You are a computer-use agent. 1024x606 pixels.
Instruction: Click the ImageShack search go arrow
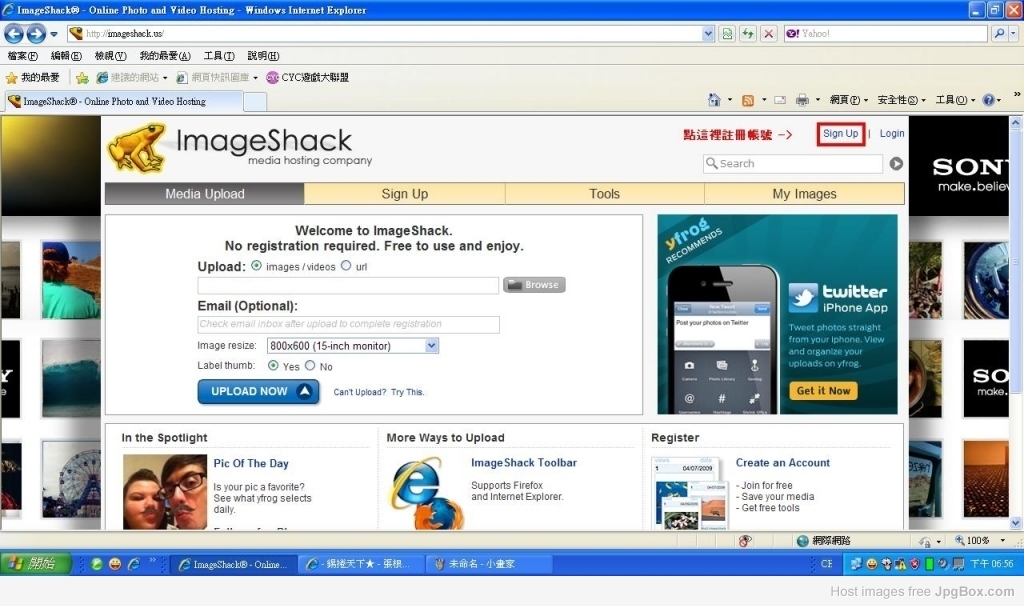(x=896, y=164)
